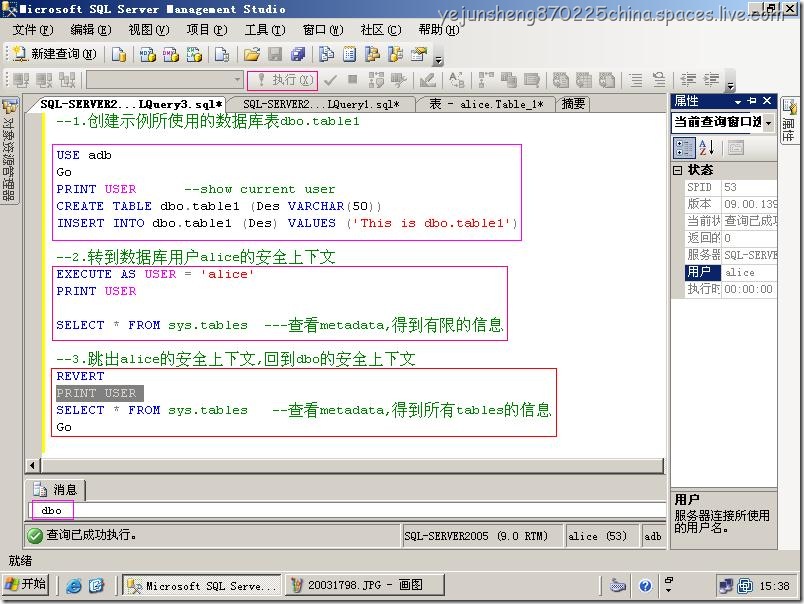The height and width of the screenshot is (604, 804).
Task: Open the 对象资源管理器 side tab
Action: tap(9, 151)
